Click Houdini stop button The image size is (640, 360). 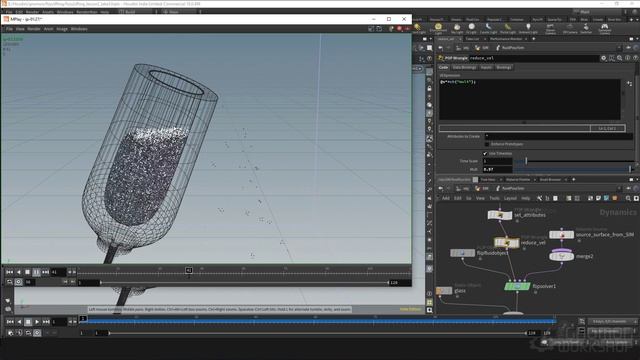28,322
